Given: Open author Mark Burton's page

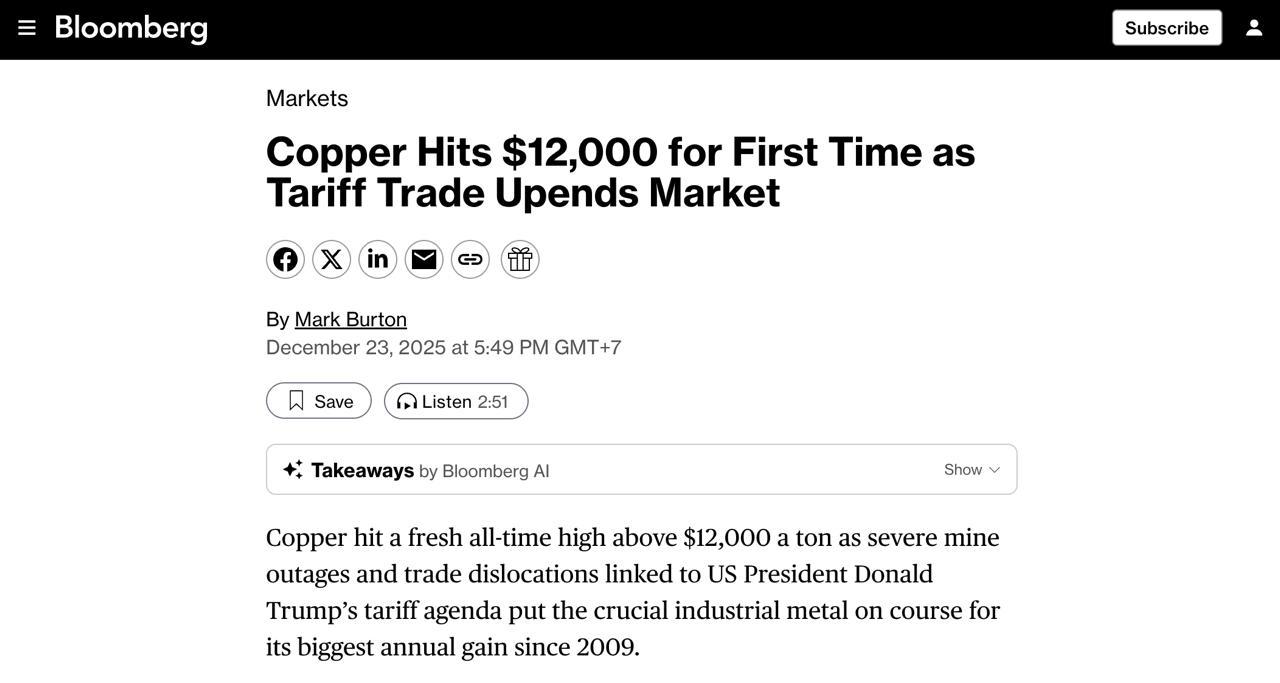Looking at the screenshot, I should point(350,319).
